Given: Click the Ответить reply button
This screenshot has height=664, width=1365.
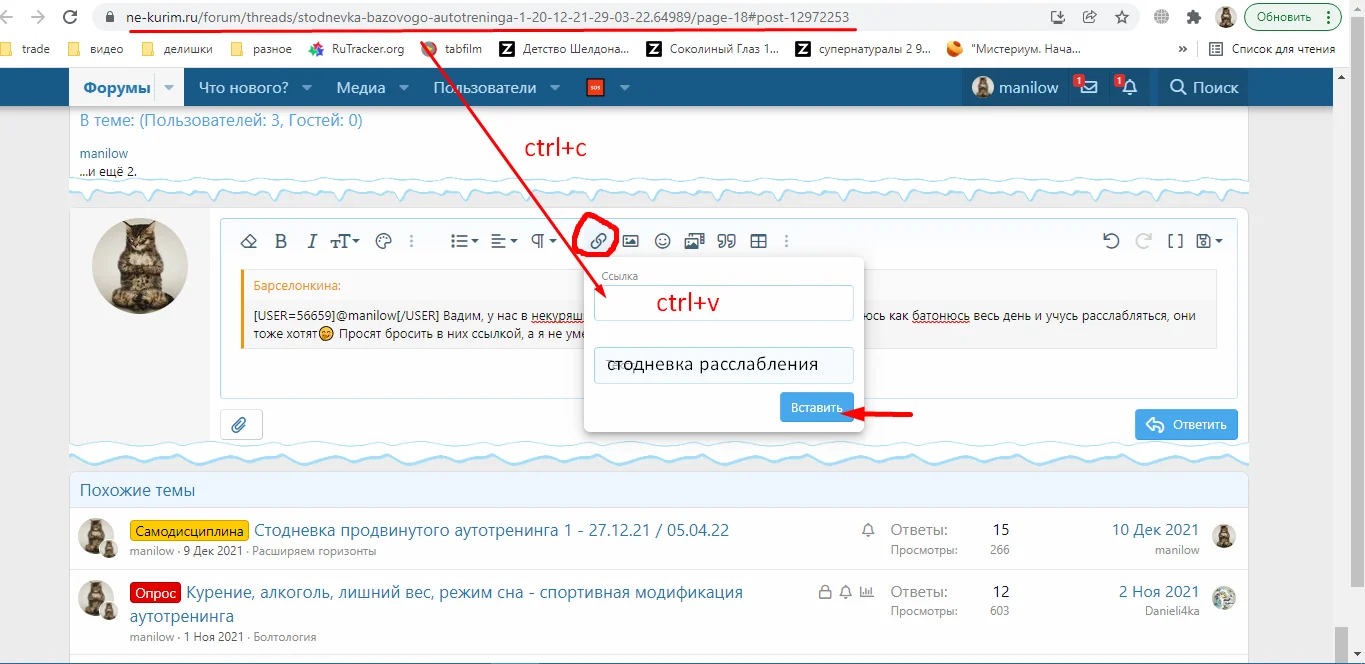Looking at the screenshot, I should coord(1186,425).
